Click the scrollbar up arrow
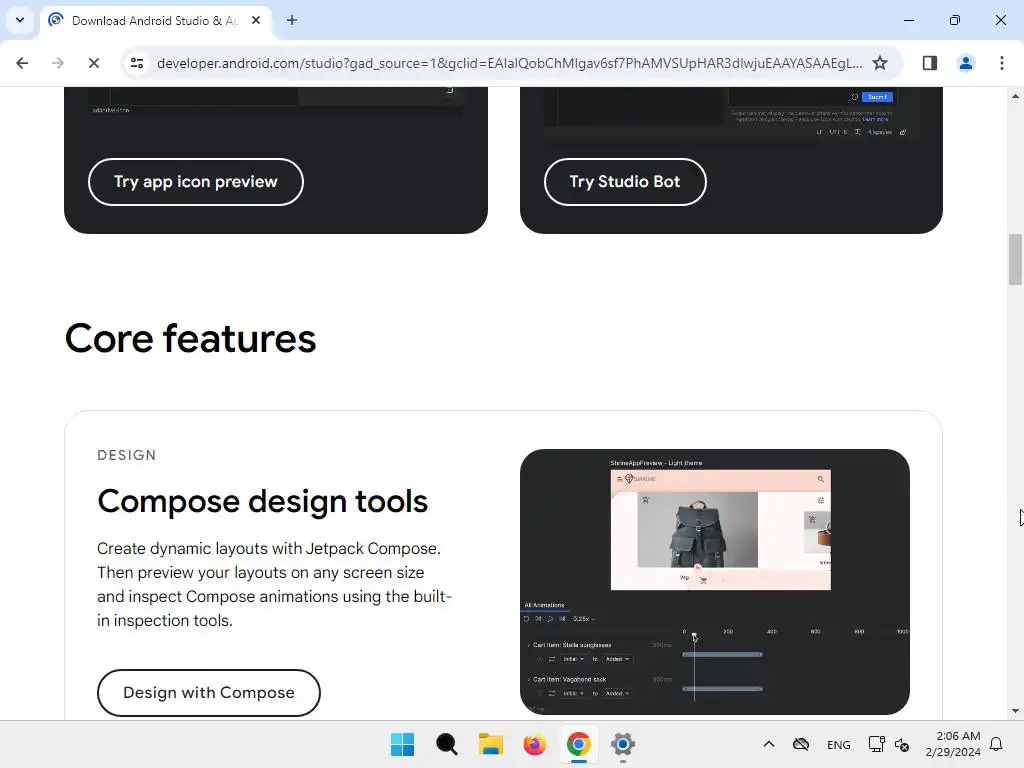The image size is (1024, 768). point(1015,96)
